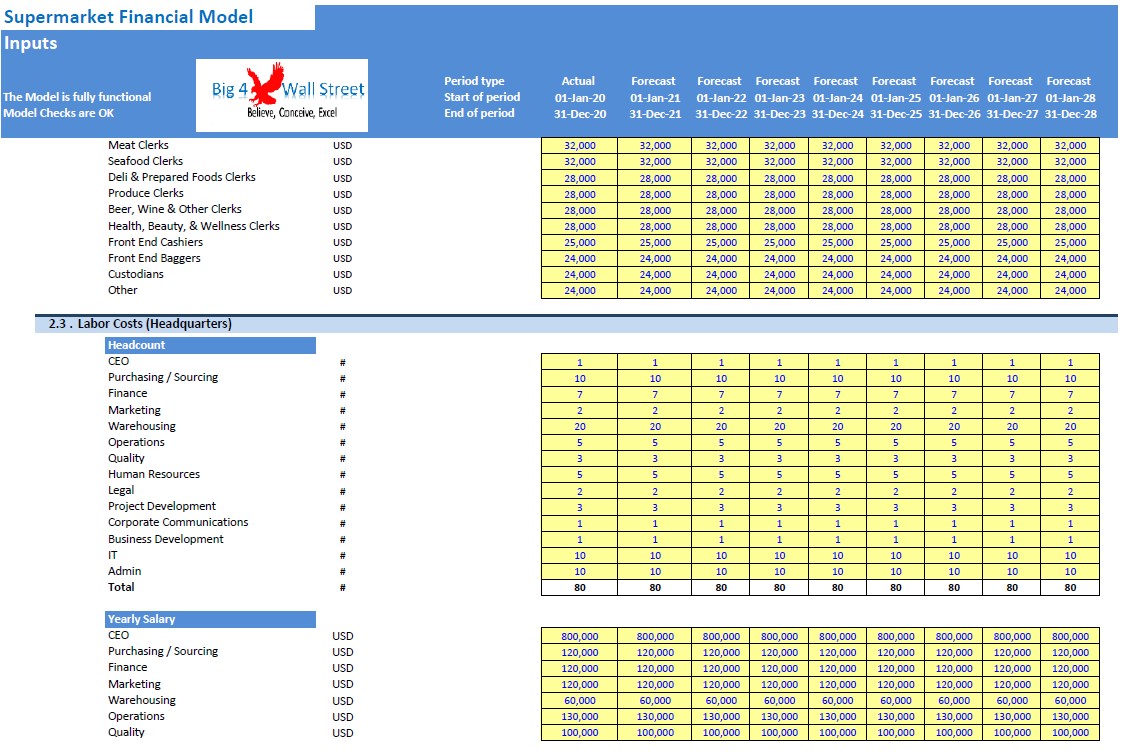Click Quality salary 100,000 in the 01-Jan-28 column
Image resolution: width=1123 pixels, height=754 pixels.
tap(1070, 733)
